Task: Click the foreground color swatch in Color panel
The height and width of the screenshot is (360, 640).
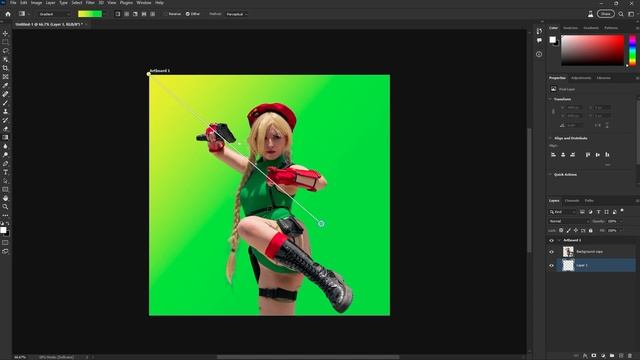Action: click(553, 40)
